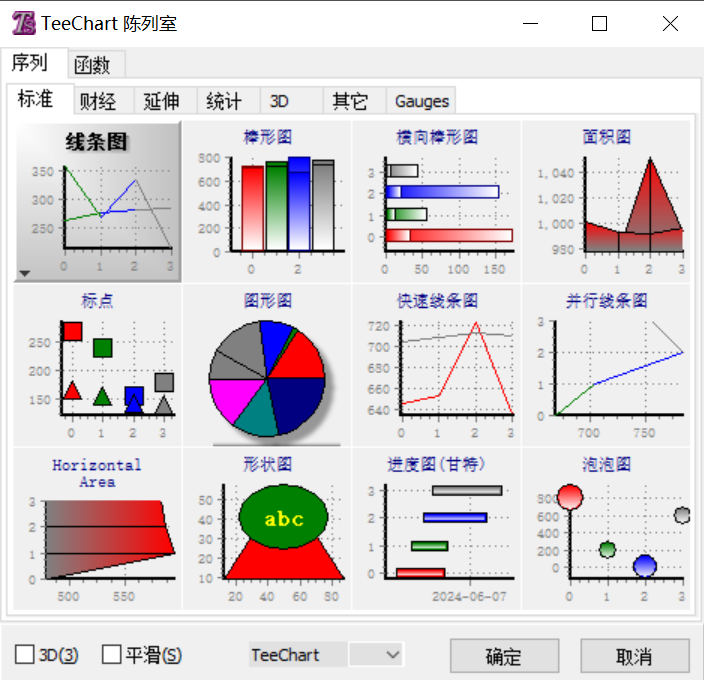The image size is (704, 680).
Task: Close the TeeChart 陈列室 window
Action: click(x=670, y=23)
